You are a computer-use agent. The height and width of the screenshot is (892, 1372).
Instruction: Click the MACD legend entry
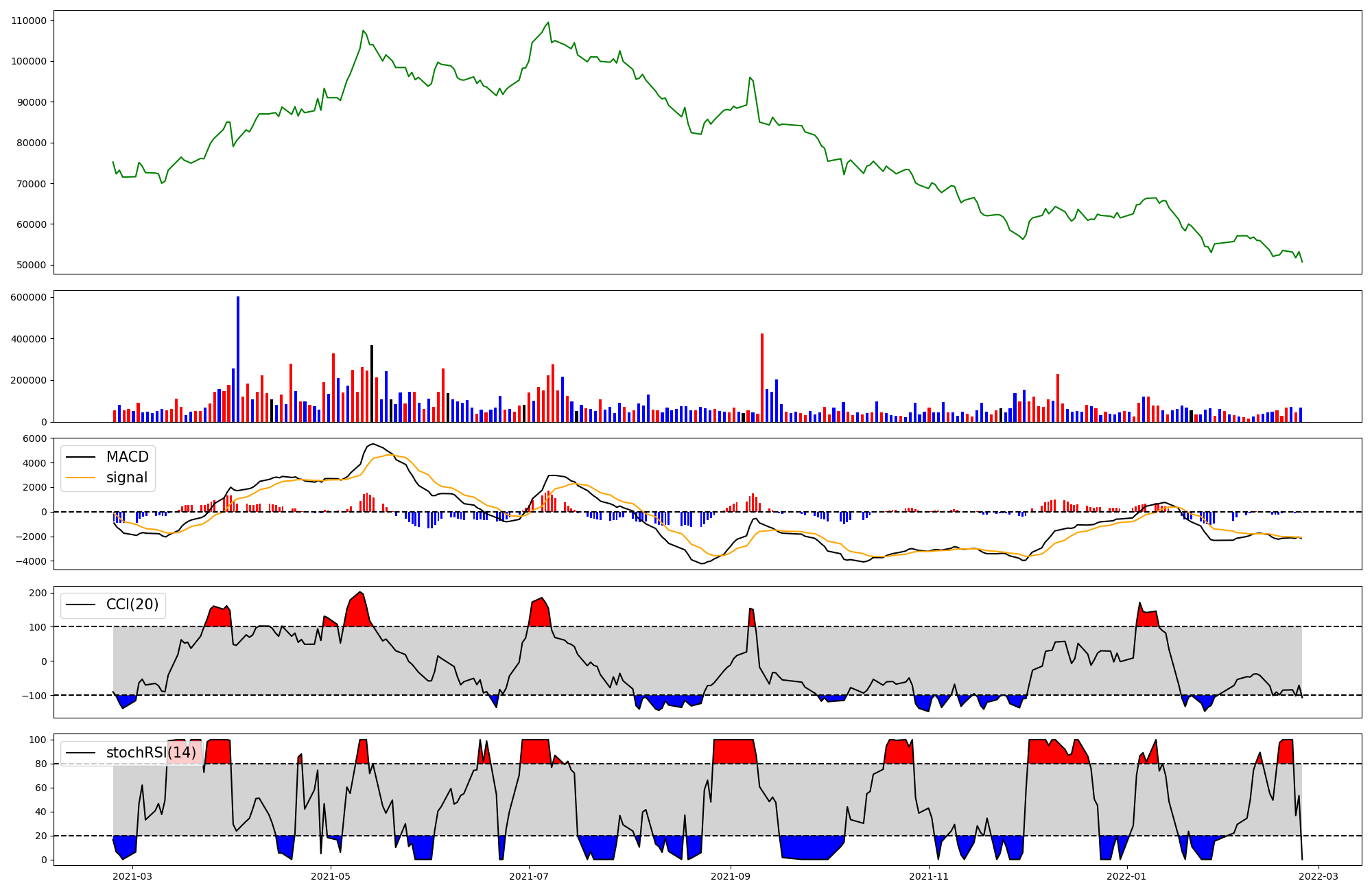(127, 457)
